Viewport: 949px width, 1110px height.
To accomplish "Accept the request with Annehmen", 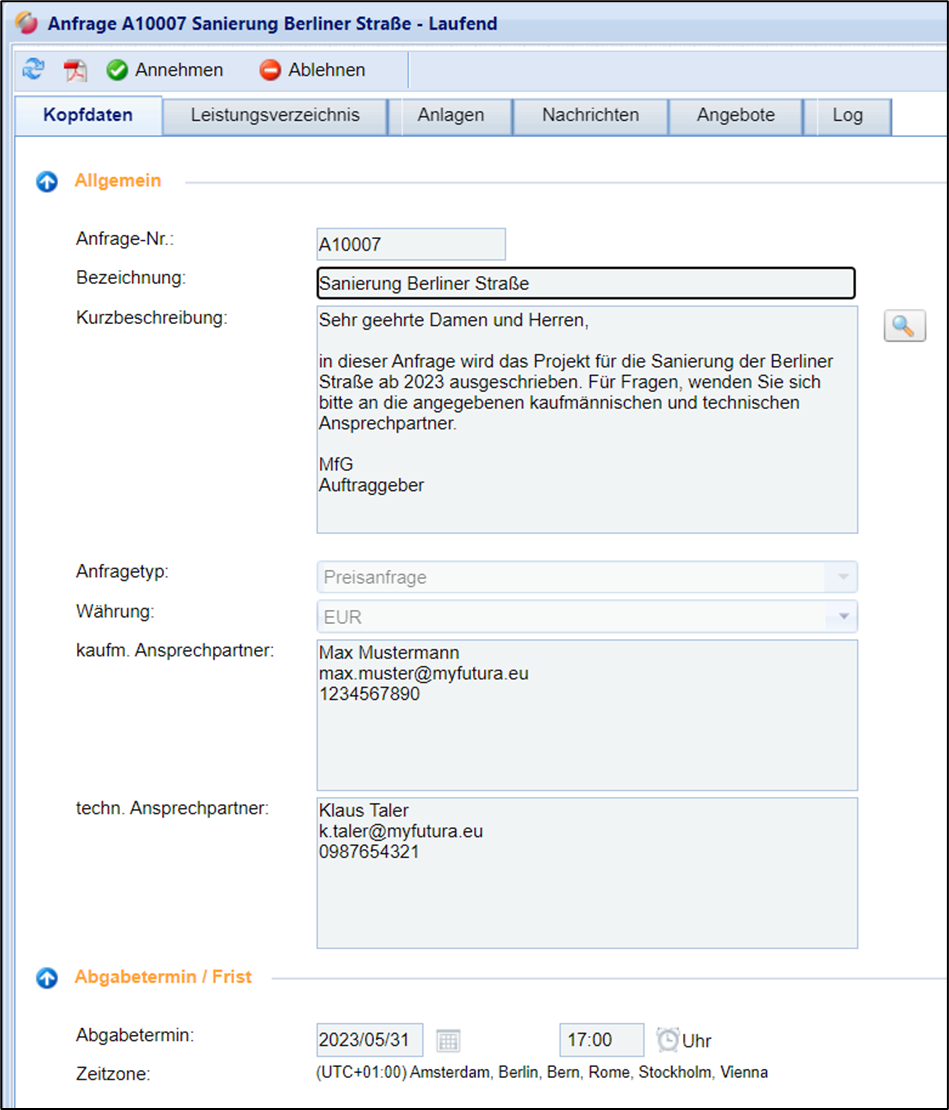I will (x=166, y=70).
